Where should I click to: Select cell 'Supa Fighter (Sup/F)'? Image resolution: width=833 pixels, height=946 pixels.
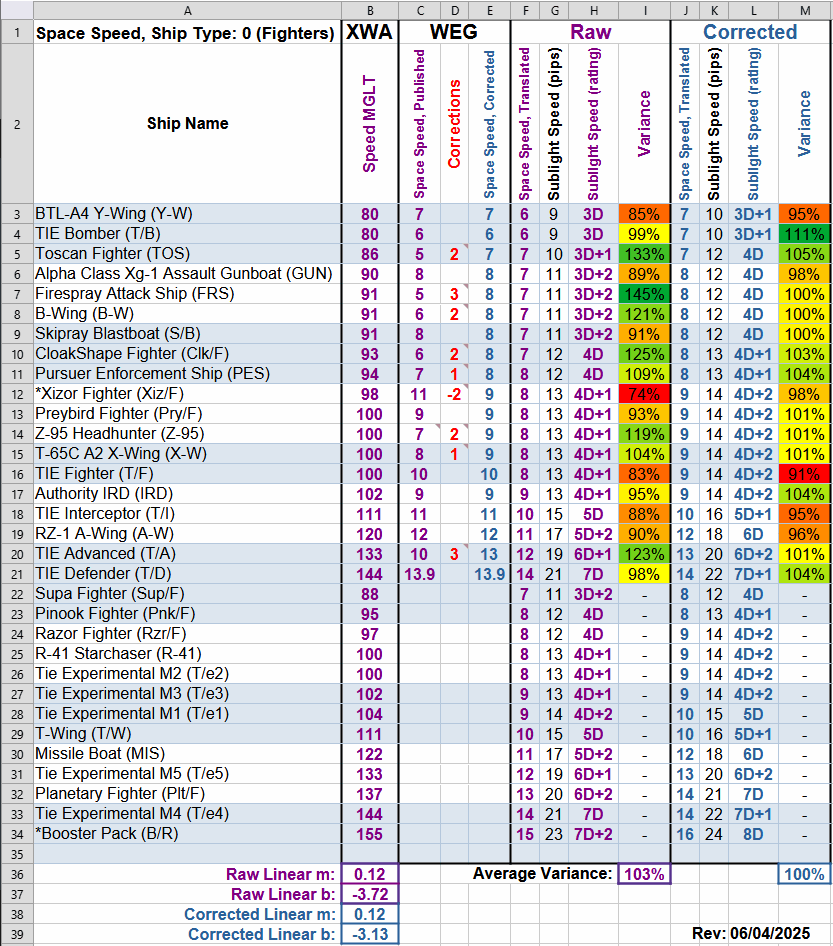(x=188, y=594)
